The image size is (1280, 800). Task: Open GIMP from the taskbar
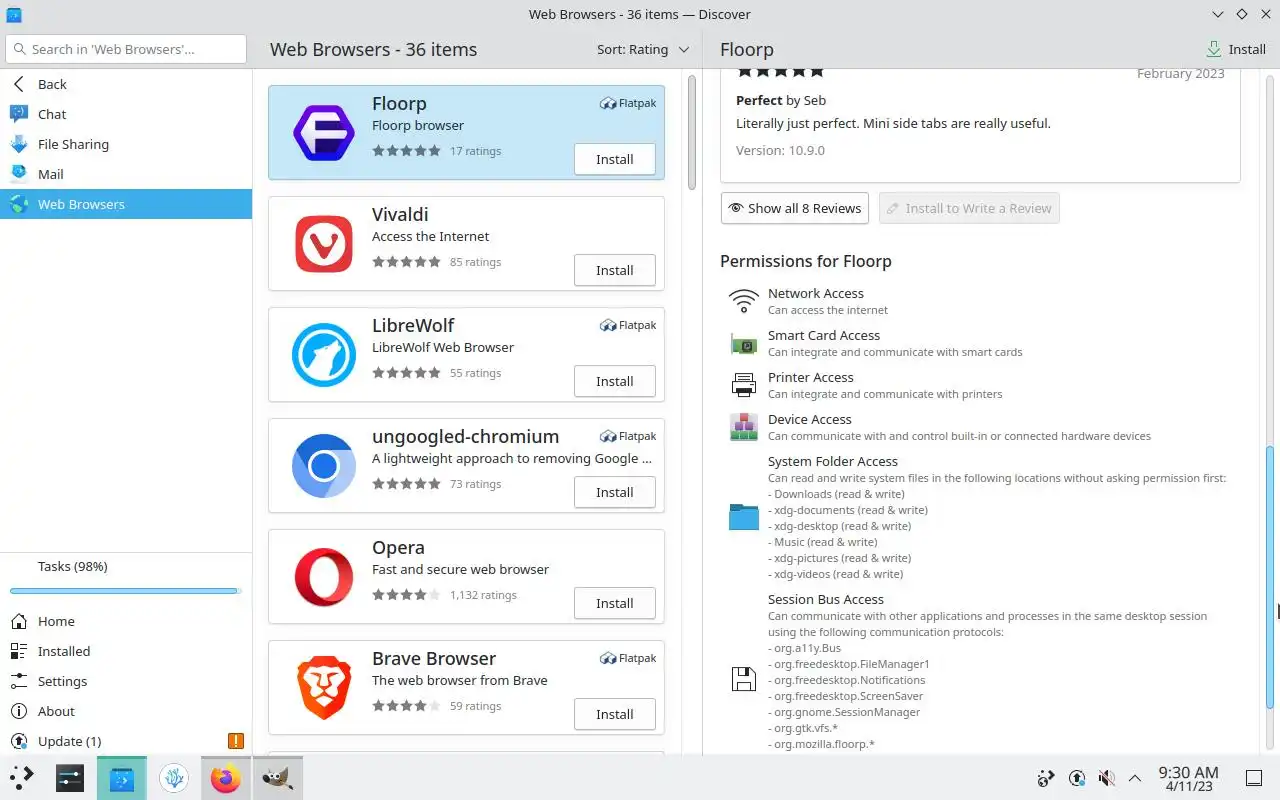click(x=277, y=778)
